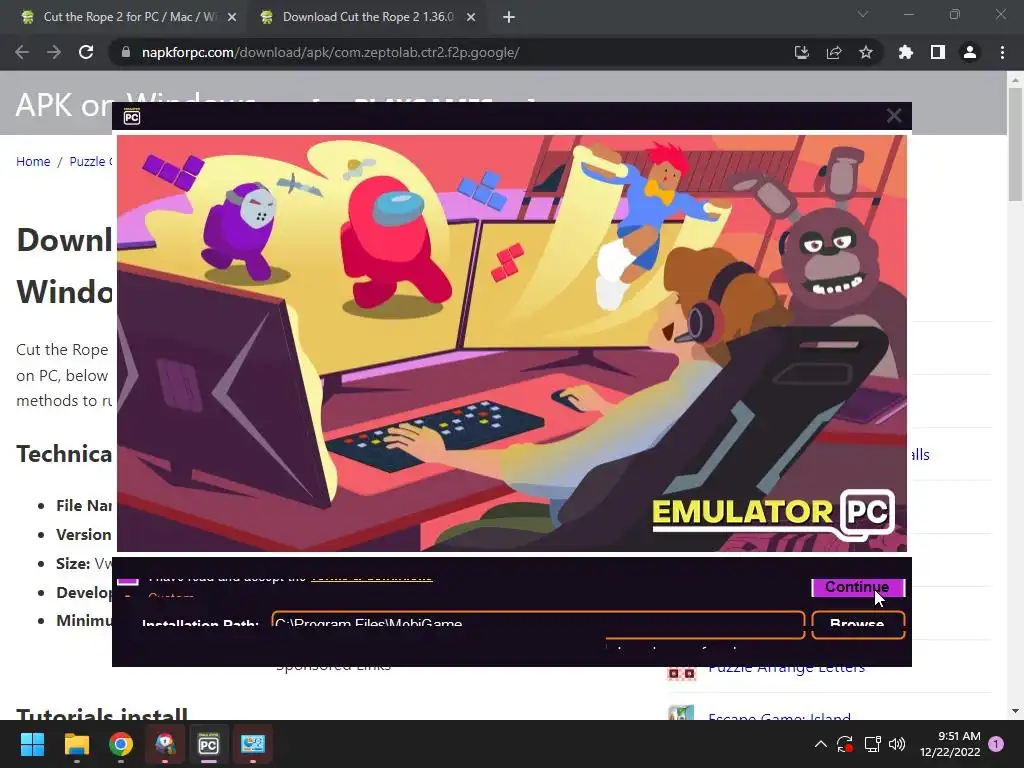Open the Escape Game: Island link

pyautogui.click(x=779, y=716)
